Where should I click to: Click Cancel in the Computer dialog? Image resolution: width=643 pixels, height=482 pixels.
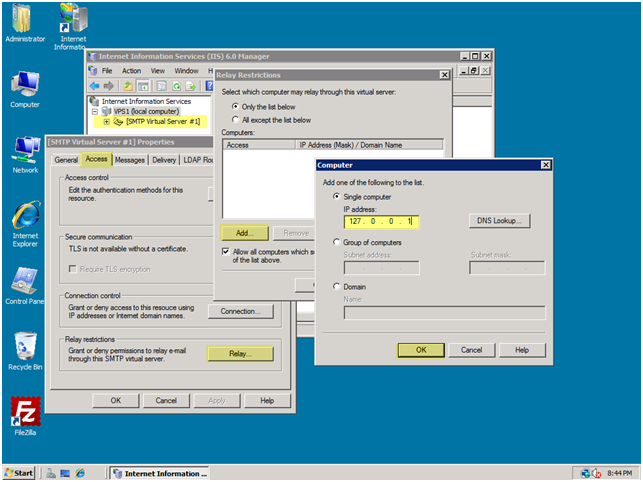[x=472, y=350]
